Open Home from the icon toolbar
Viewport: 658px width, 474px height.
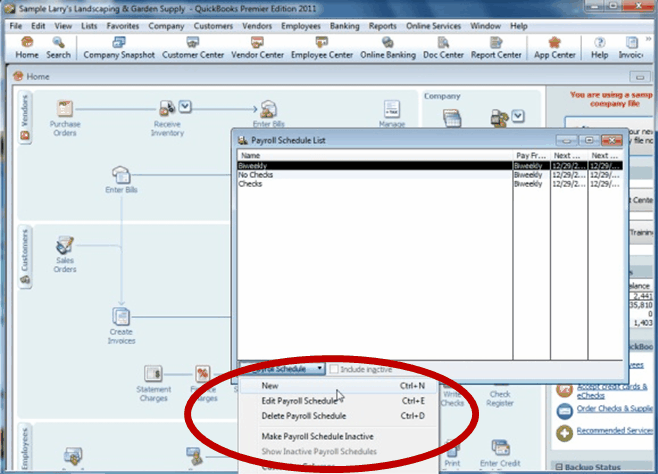click(x=27, y=47)
